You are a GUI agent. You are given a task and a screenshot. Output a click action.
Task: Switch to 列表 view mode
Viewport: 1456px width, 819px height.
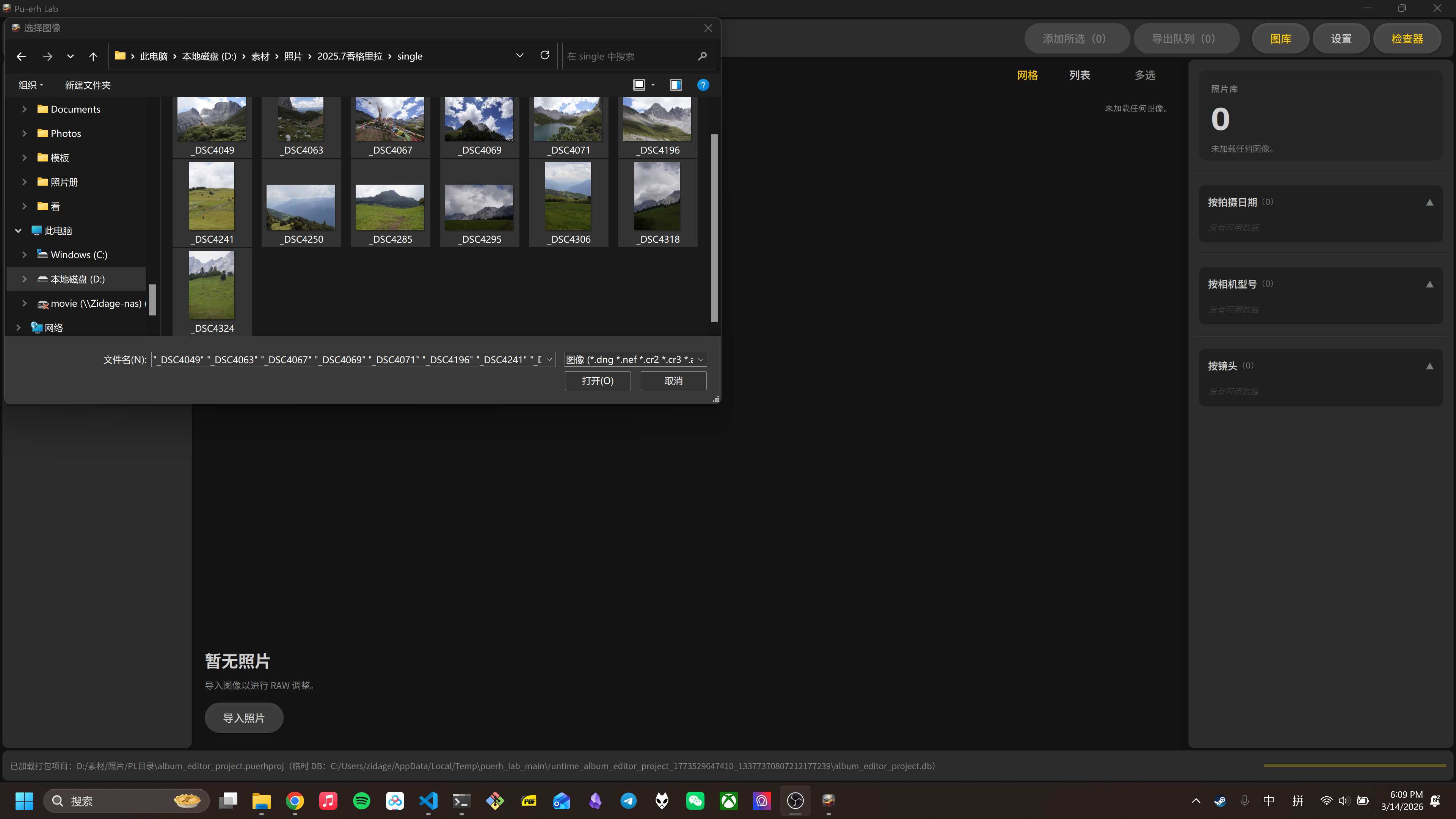(x=1079, y=75)
